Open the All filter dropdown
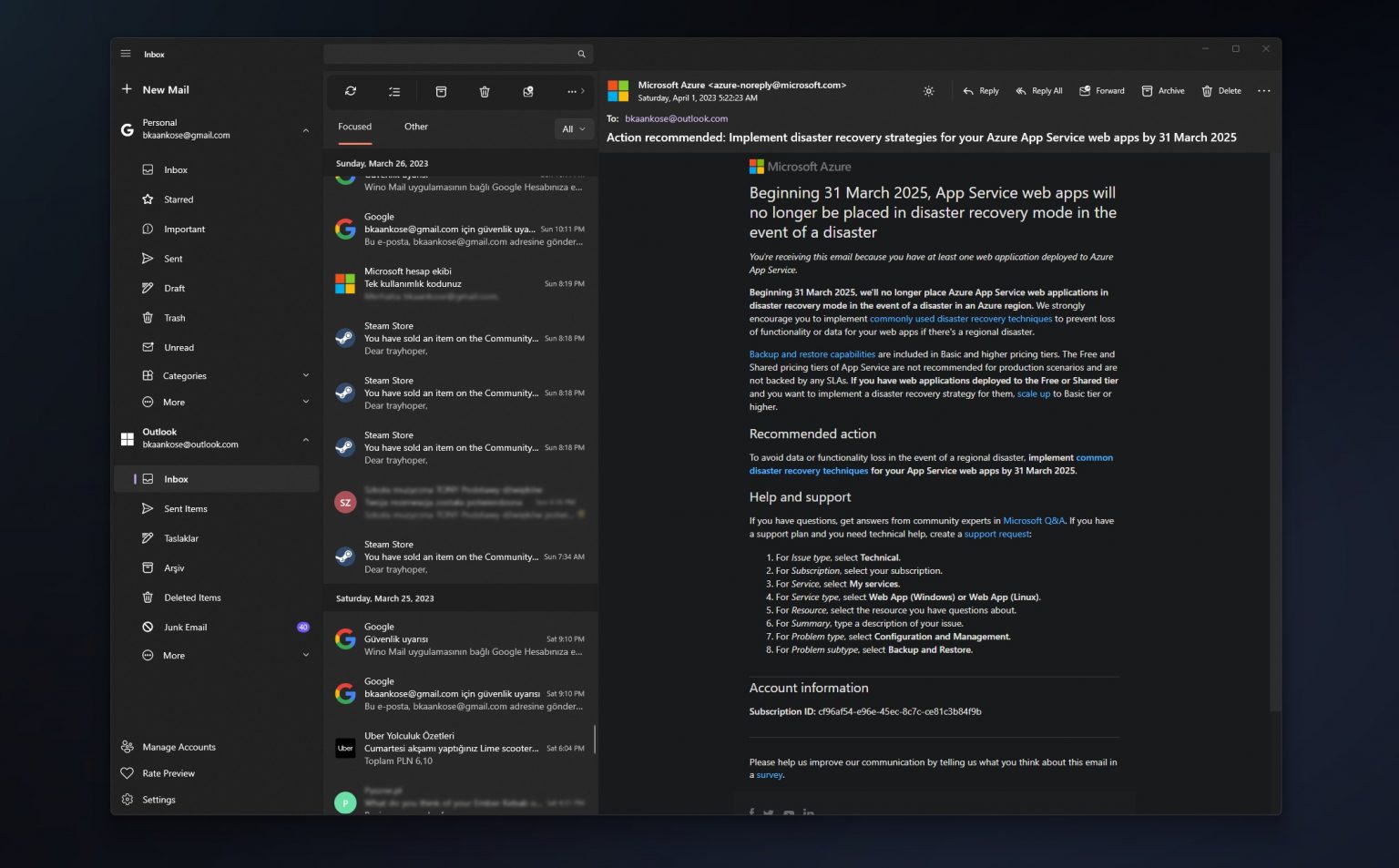Image resolution: width=1399 pixels, height=868 pixels. 574,128
